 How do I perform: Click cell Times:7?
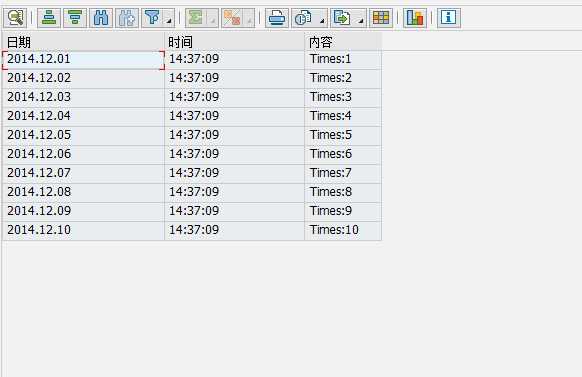(343, 174)
